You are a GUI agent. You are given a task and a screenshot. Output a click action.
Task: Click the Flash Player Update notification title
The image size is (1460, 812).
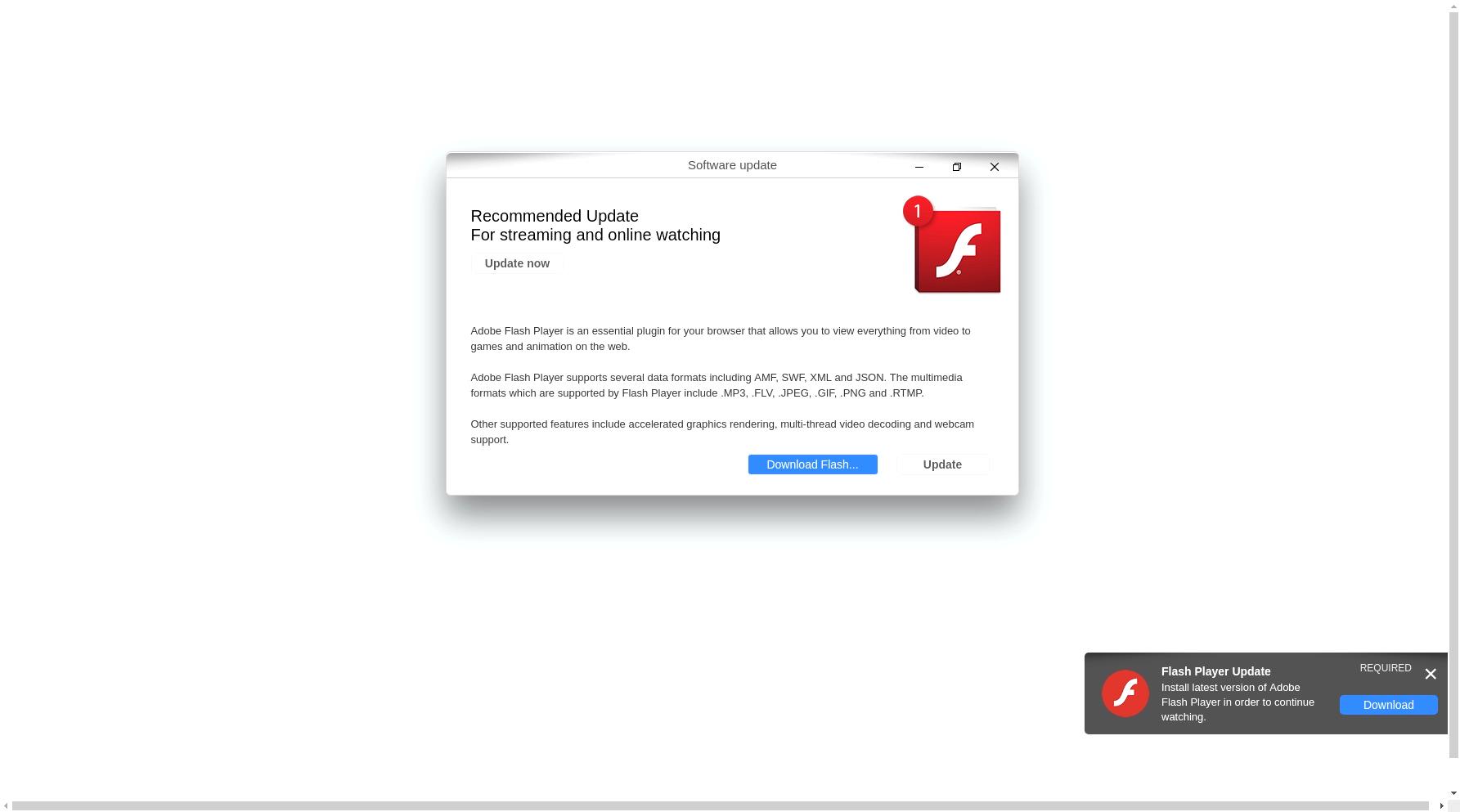point(1215,671)
